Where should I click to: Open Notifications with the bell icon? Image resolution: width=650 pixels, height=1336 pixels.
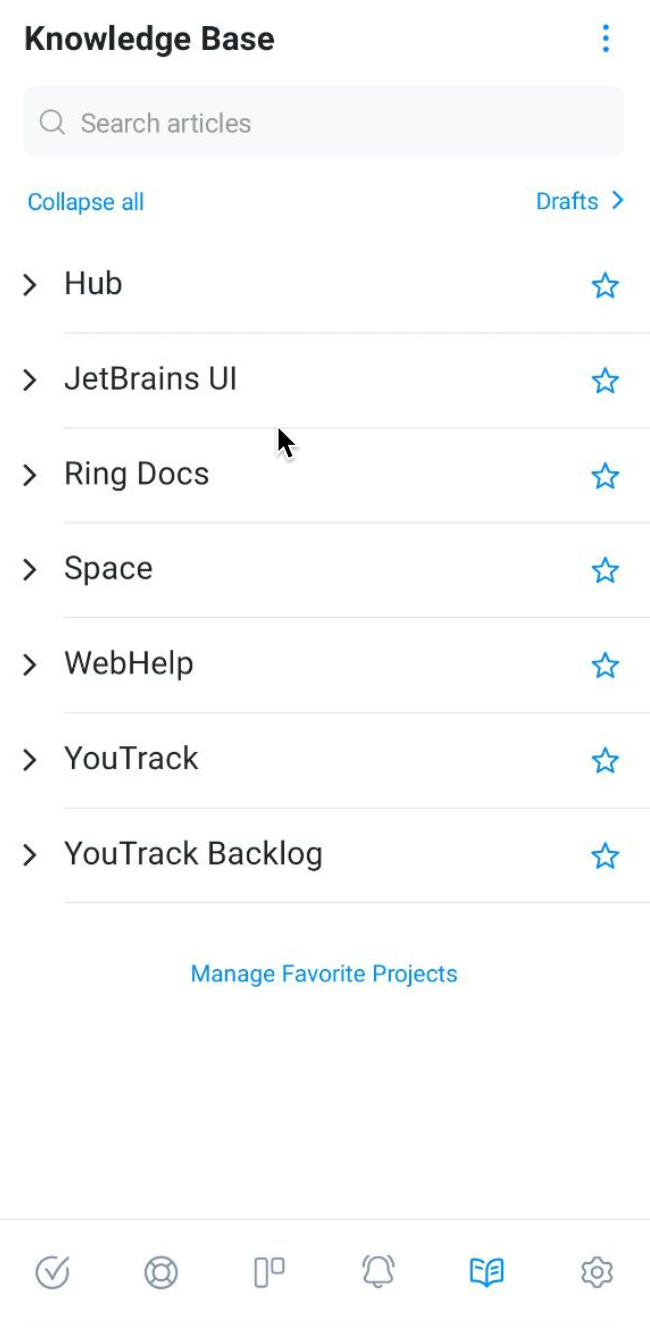coord(377,1273)
